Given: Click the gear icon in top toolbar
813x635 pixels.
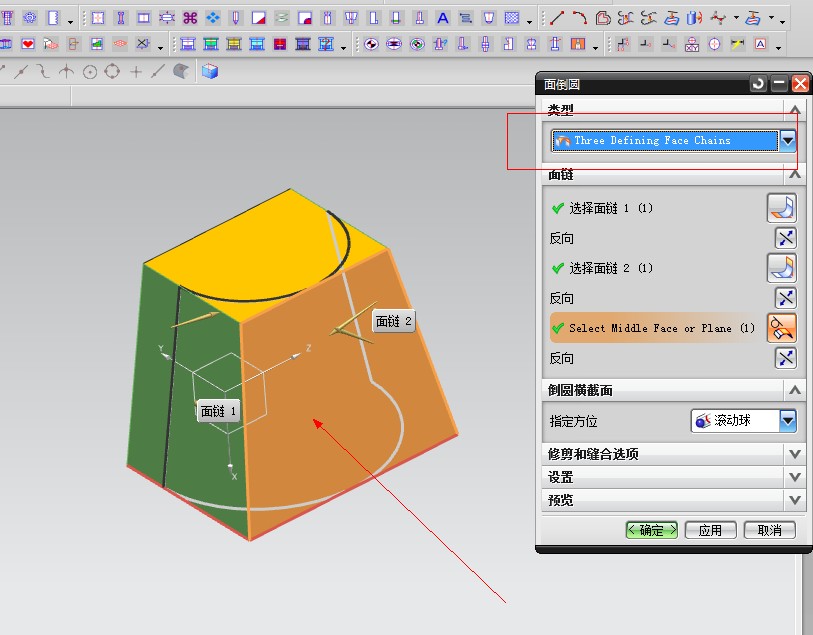Looking at the screenshot, I should click(30, 19).
